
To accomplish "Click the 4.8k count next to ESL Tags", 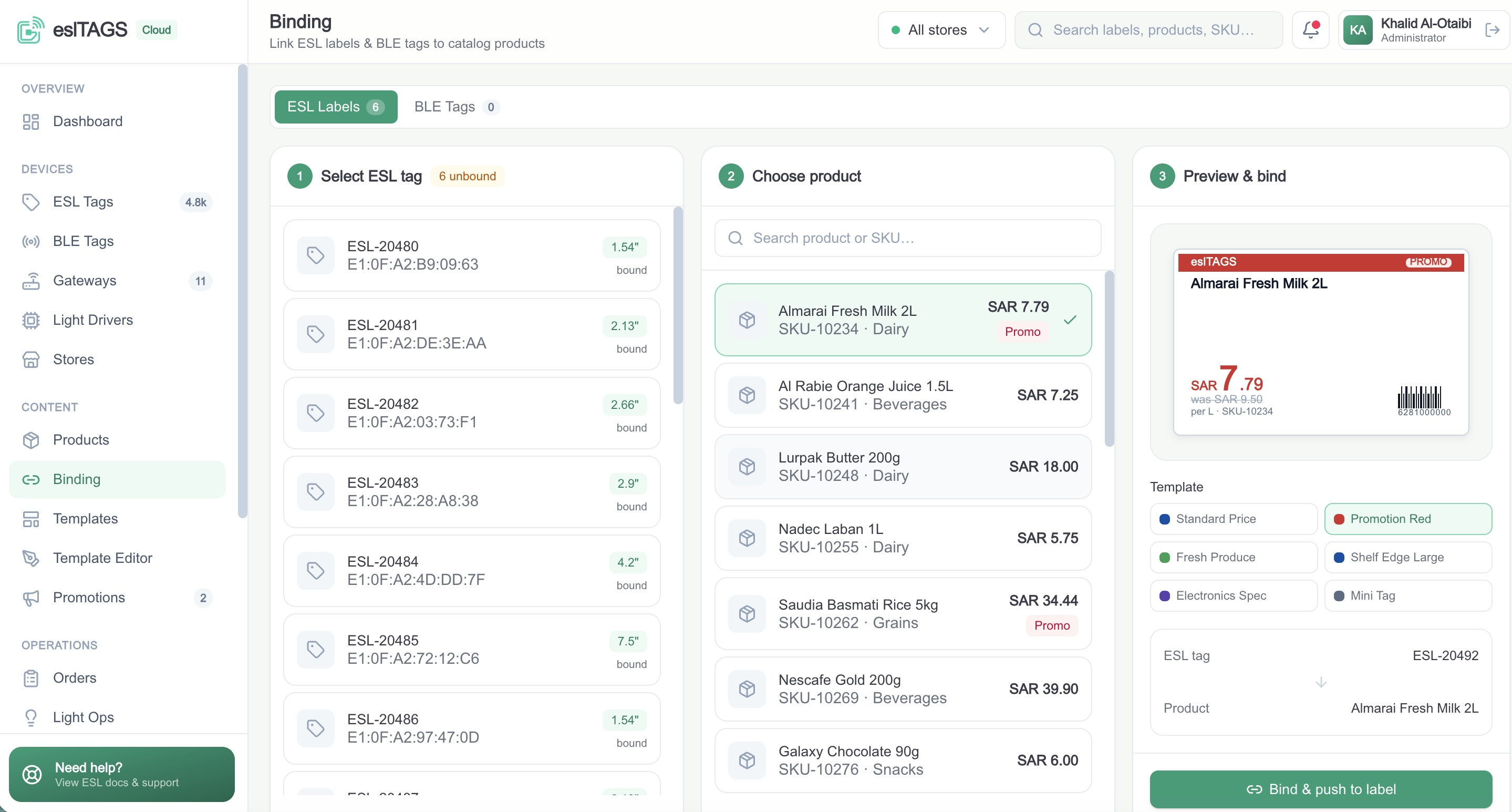I will [x=195, y=202].
